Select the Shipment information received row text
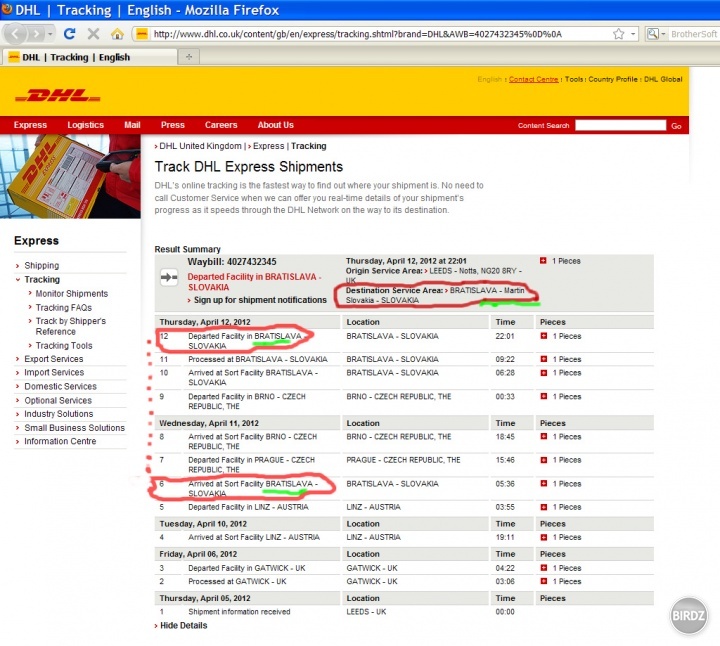The height and width of the screenshot is (646, 720). click(239, 612)
